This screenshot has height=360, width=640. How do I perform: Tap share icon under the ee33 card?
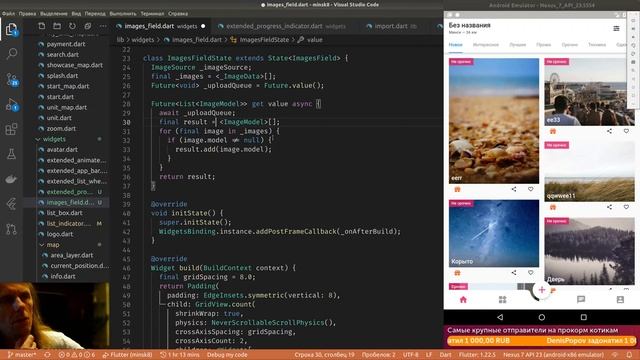click(609, 131)
